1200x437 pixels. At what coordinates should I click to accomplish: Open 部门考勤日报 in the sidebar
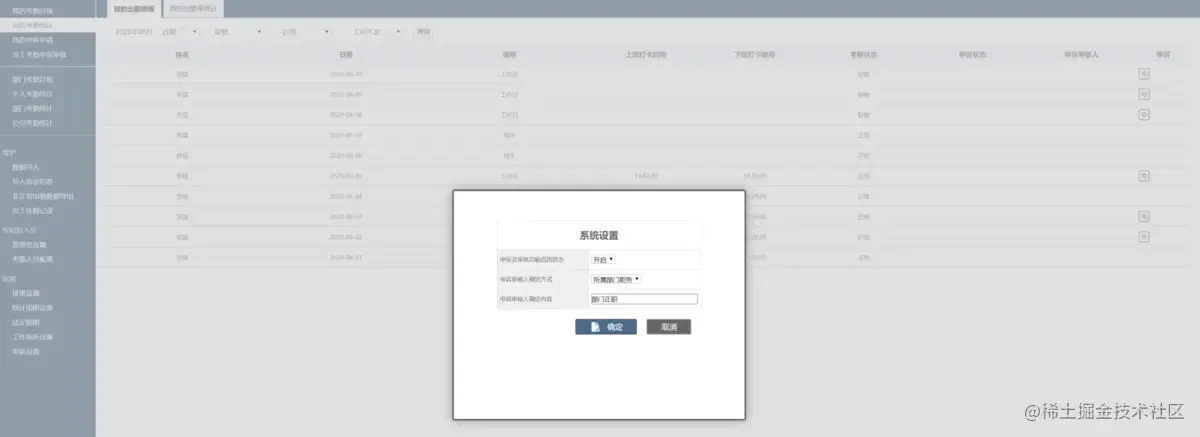[x=32, y=79]
